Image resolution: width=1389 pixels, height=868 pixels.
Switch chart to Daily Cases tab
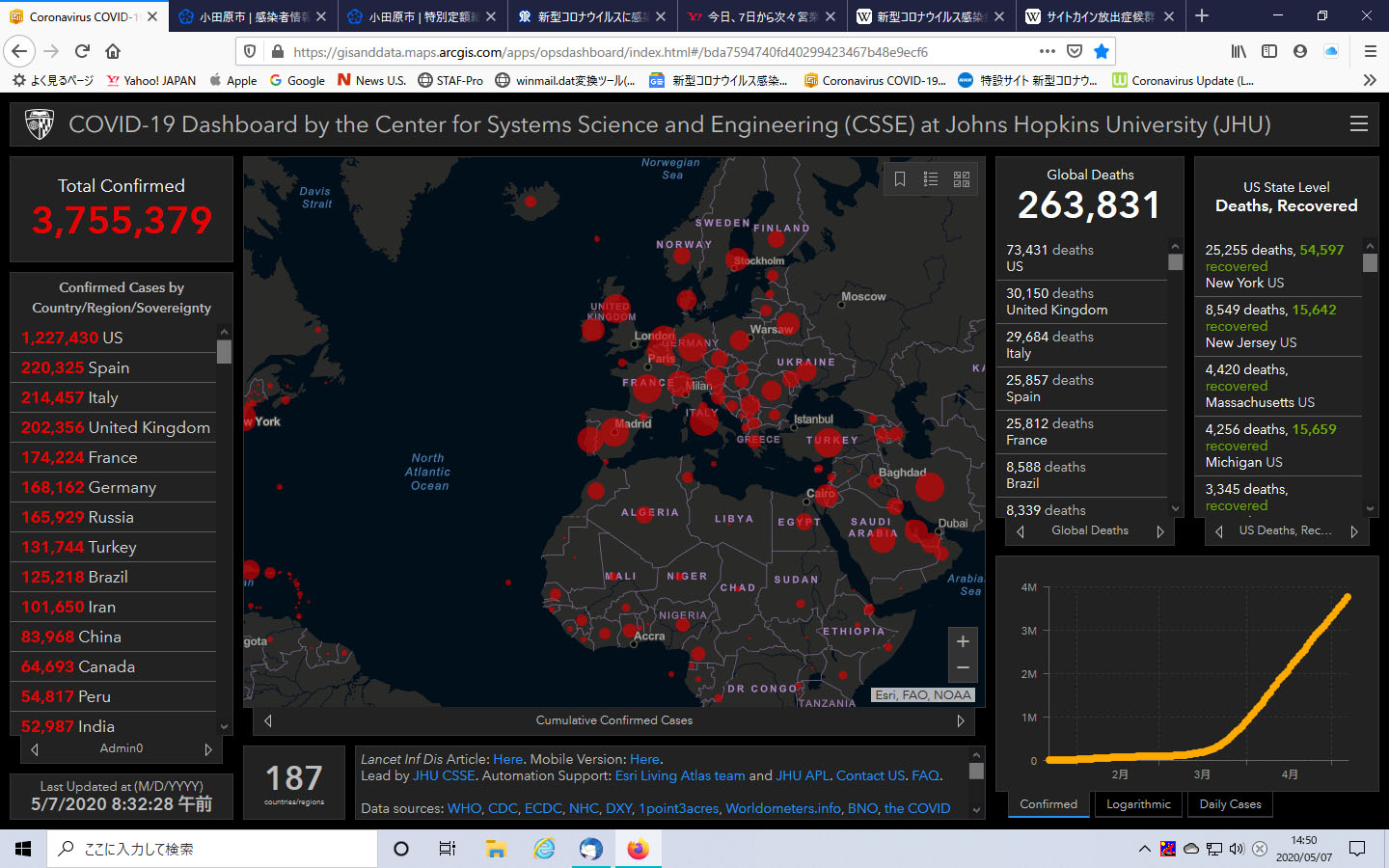coord(1230,804)
